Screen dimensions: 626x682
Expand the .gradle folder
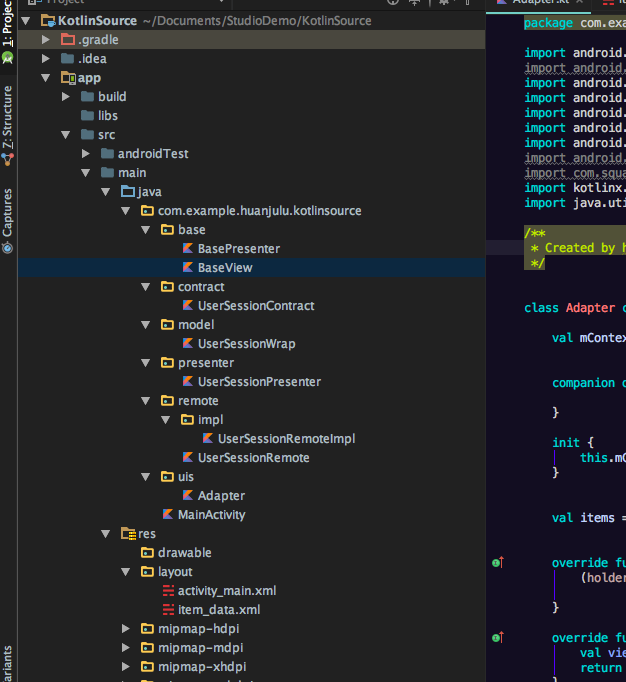pyautogui.click(x=45, y=40)
